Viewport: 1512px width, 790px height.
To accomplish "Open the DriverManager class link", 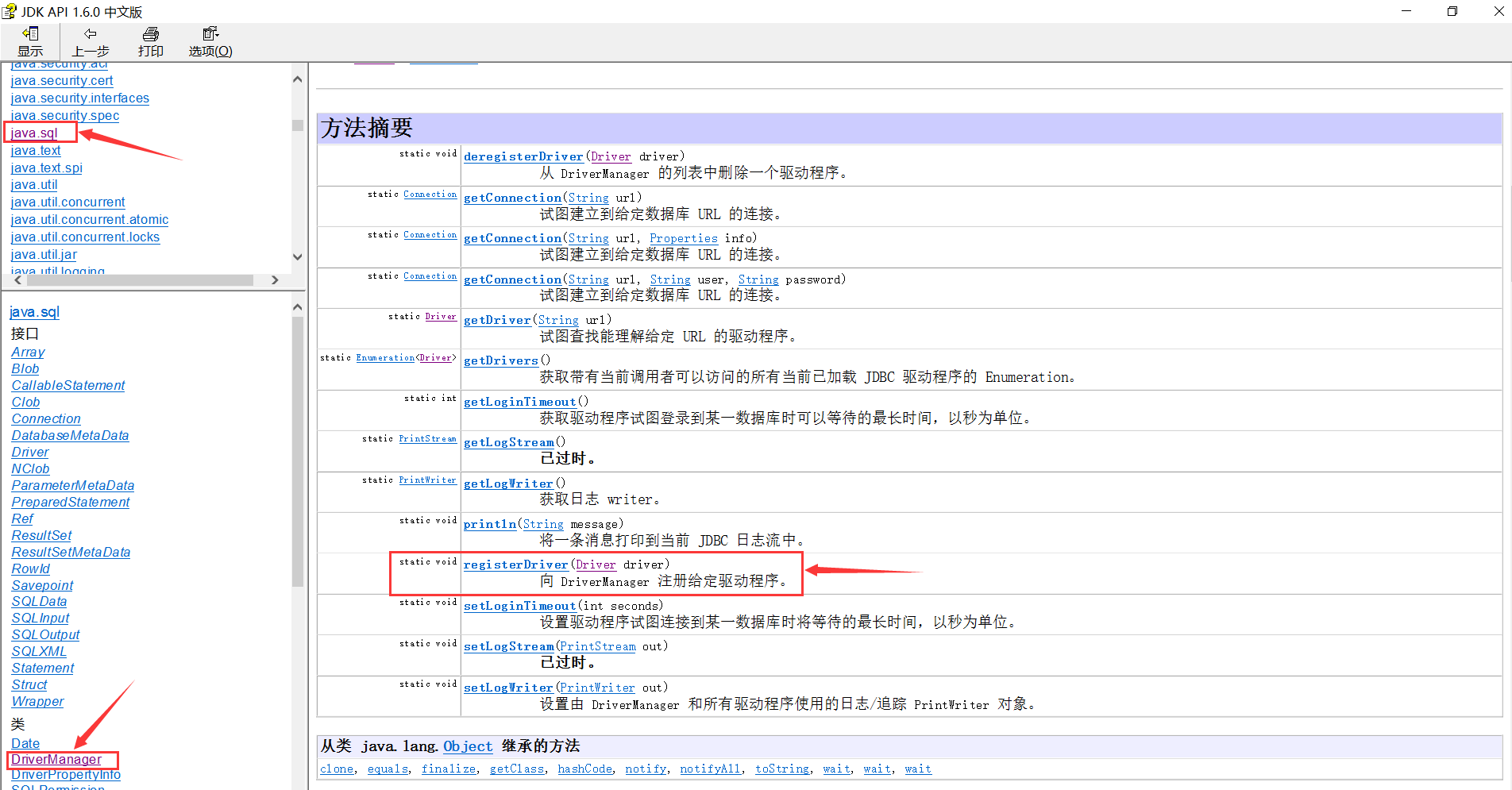I will point(56,759).
